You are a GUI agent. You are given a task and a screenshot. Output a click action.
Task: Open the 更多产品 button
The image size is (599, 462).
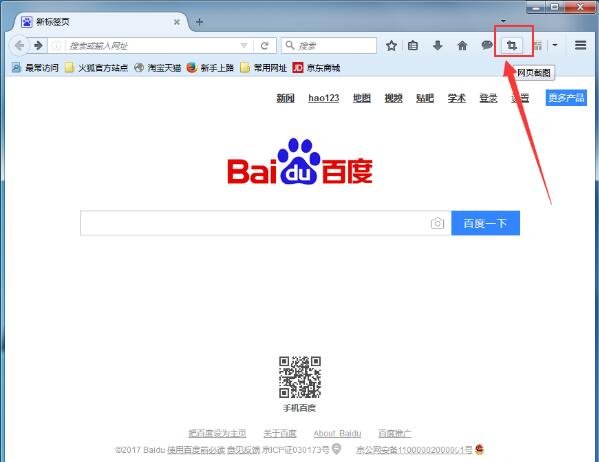click(566, 98)
